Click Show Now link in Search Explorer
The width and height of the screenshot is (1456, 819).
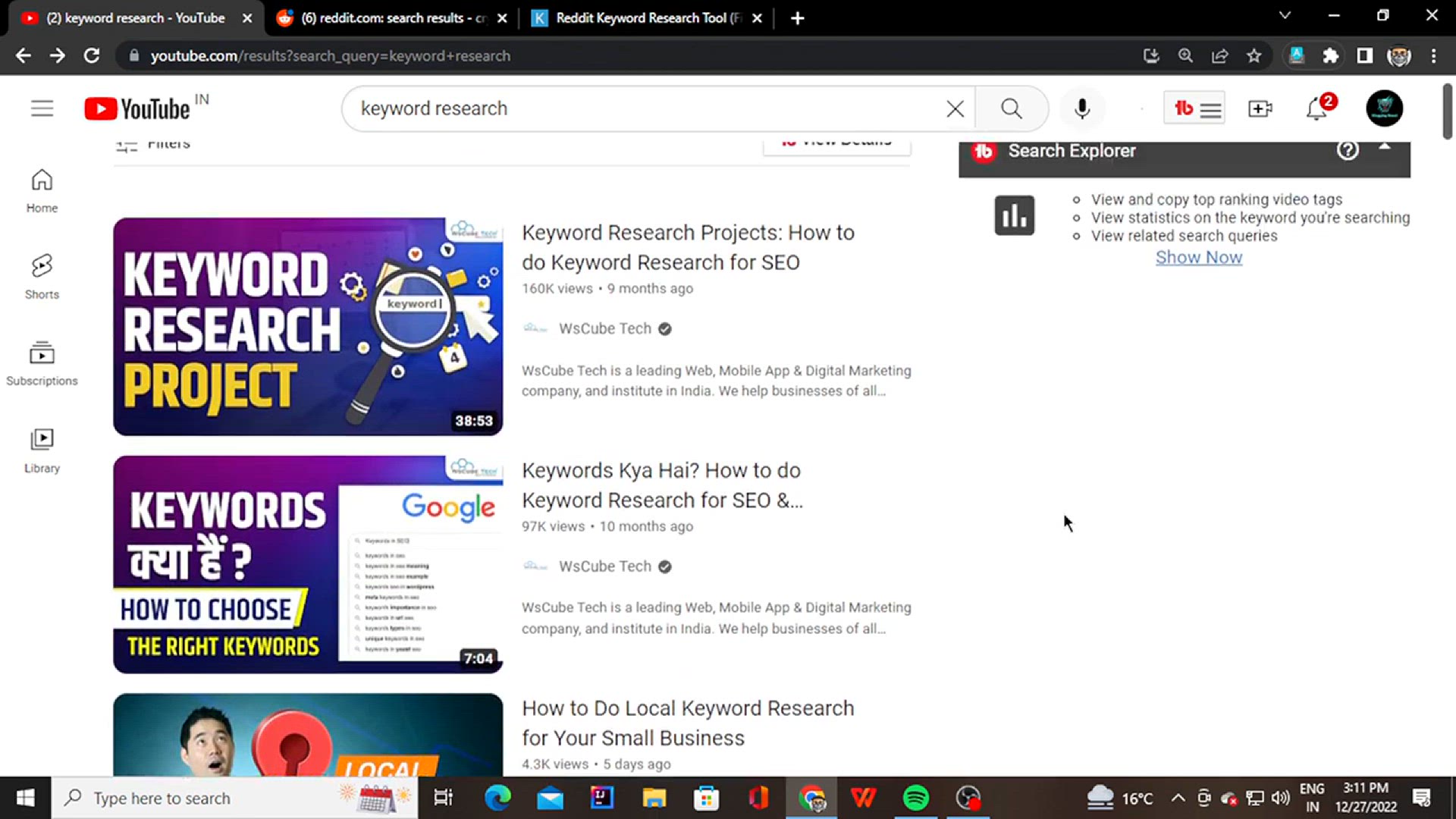[1199, 258]
